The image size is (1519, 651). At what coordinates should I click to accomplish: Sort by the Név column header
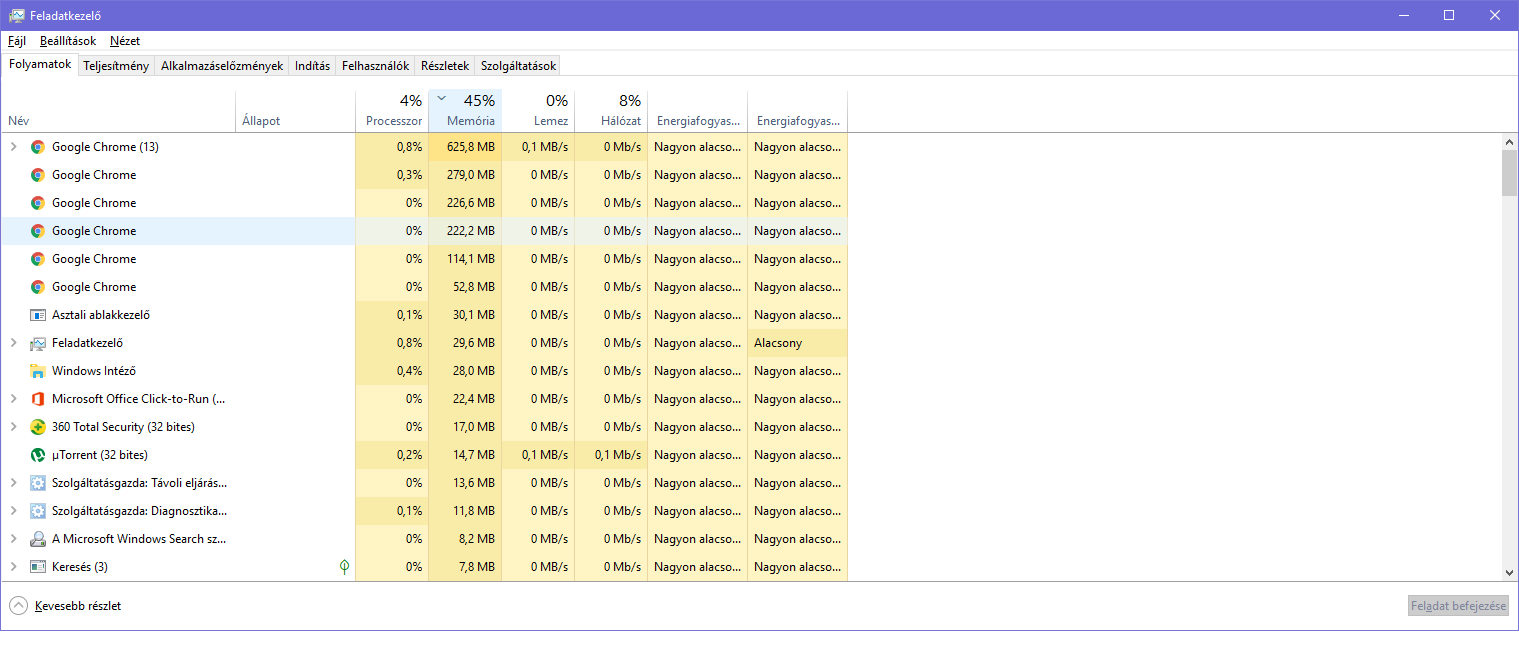[x=119, y=111]
